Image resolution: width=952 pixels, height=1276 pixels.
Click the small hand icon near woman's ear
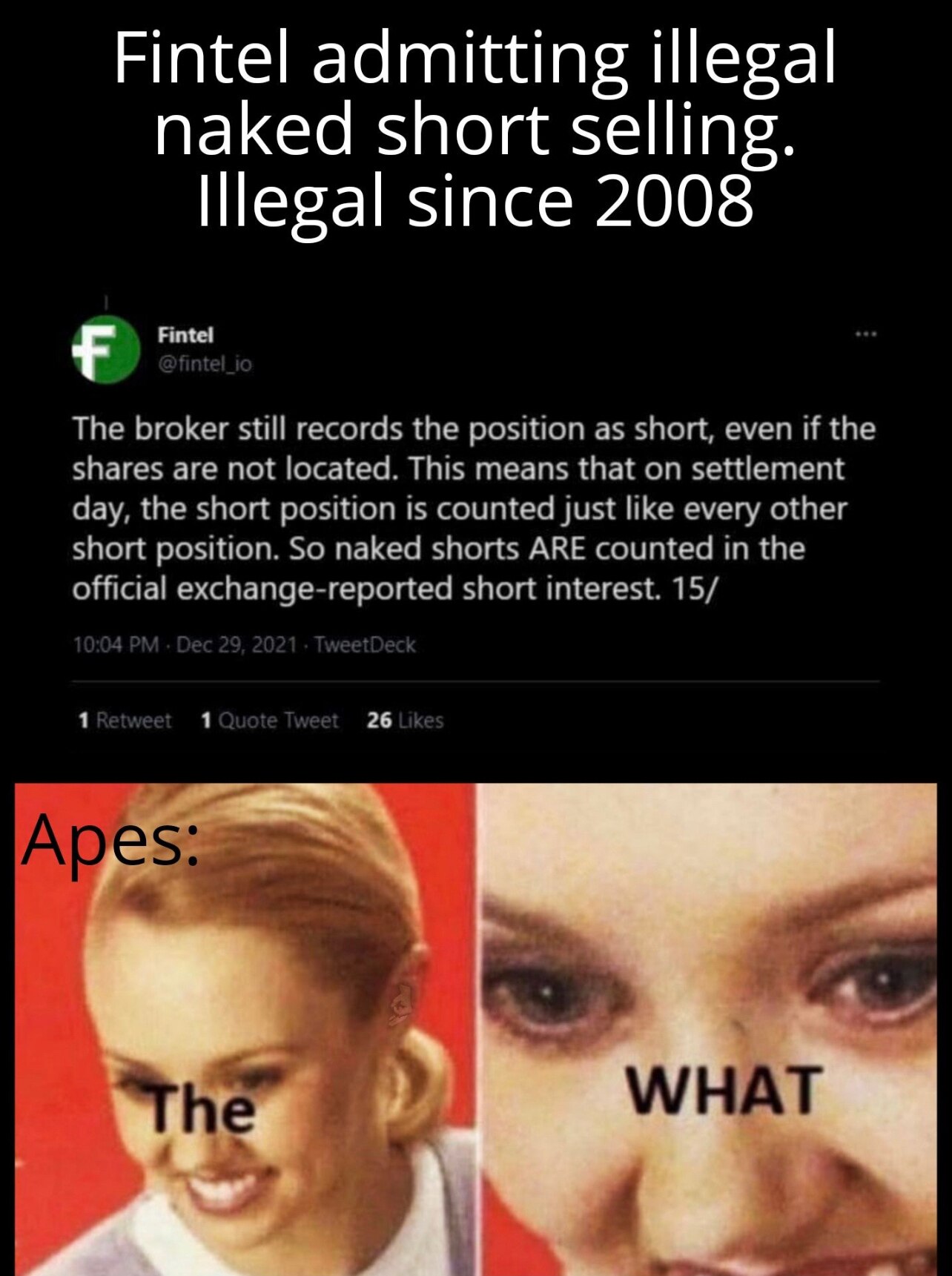point(401,1002)
